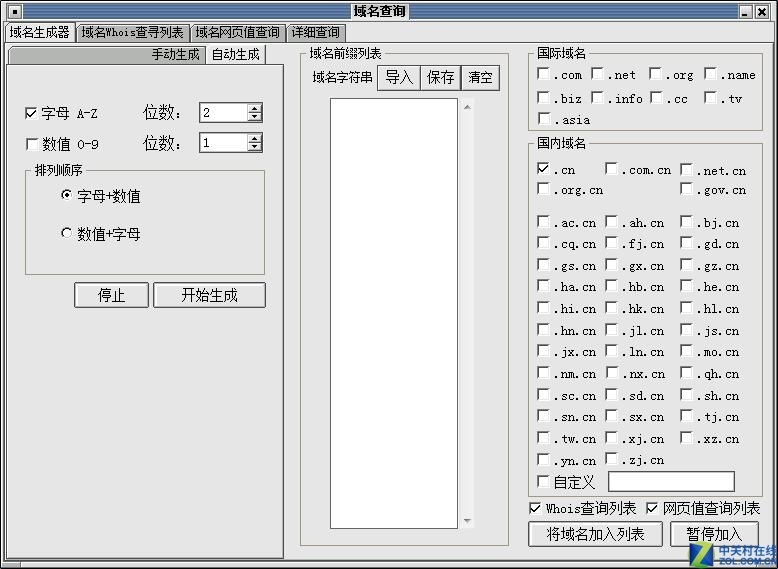Screen dimensions: 778x569
Task: Check the .js.cn checkbox
Action: [x=687, y=329]
